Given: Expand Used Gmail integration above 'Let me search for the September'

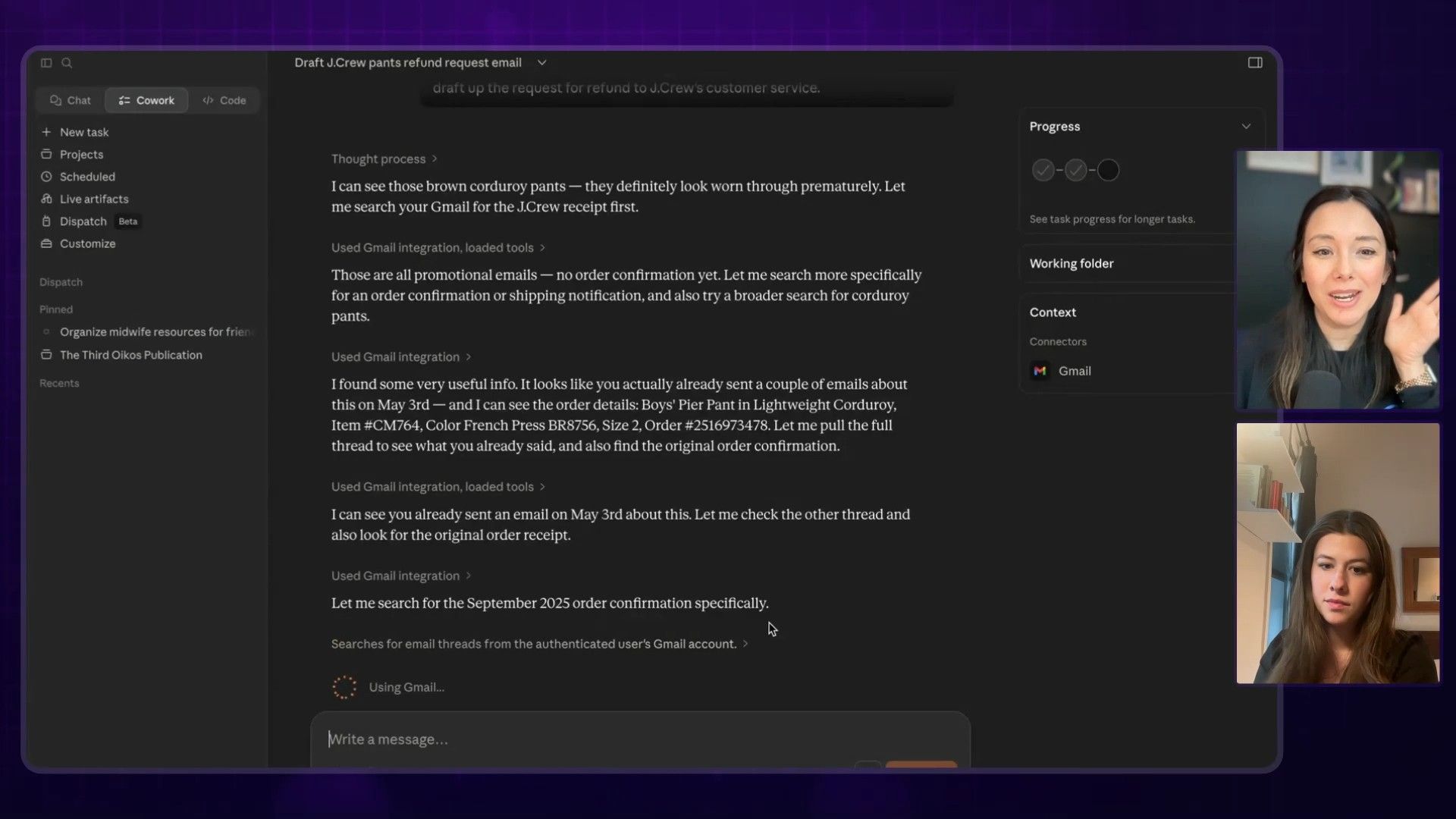Looking at the screenshot, I should pos(401,576).
